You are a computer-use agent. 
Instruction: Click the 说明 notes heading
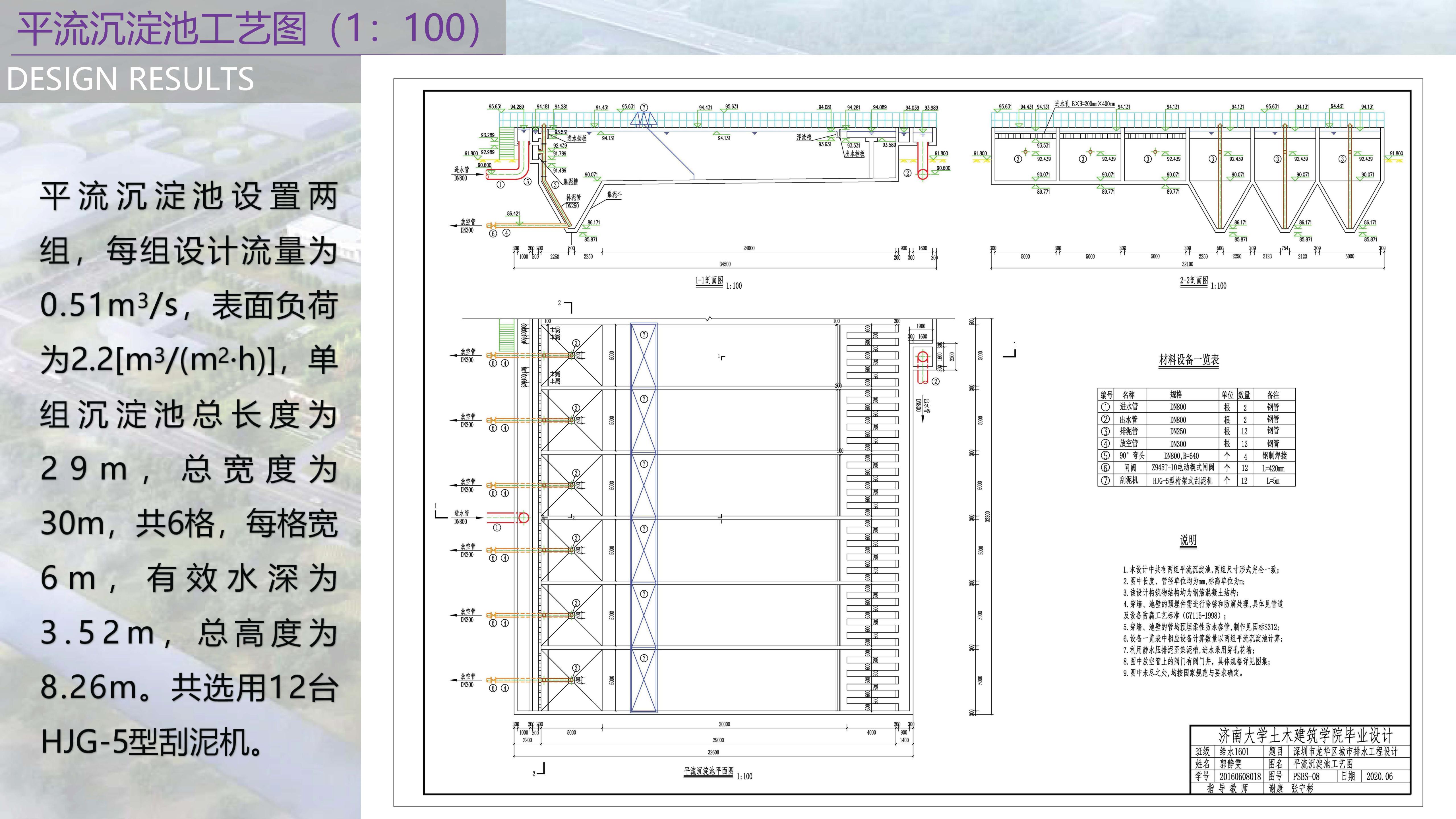(1188, 540)
